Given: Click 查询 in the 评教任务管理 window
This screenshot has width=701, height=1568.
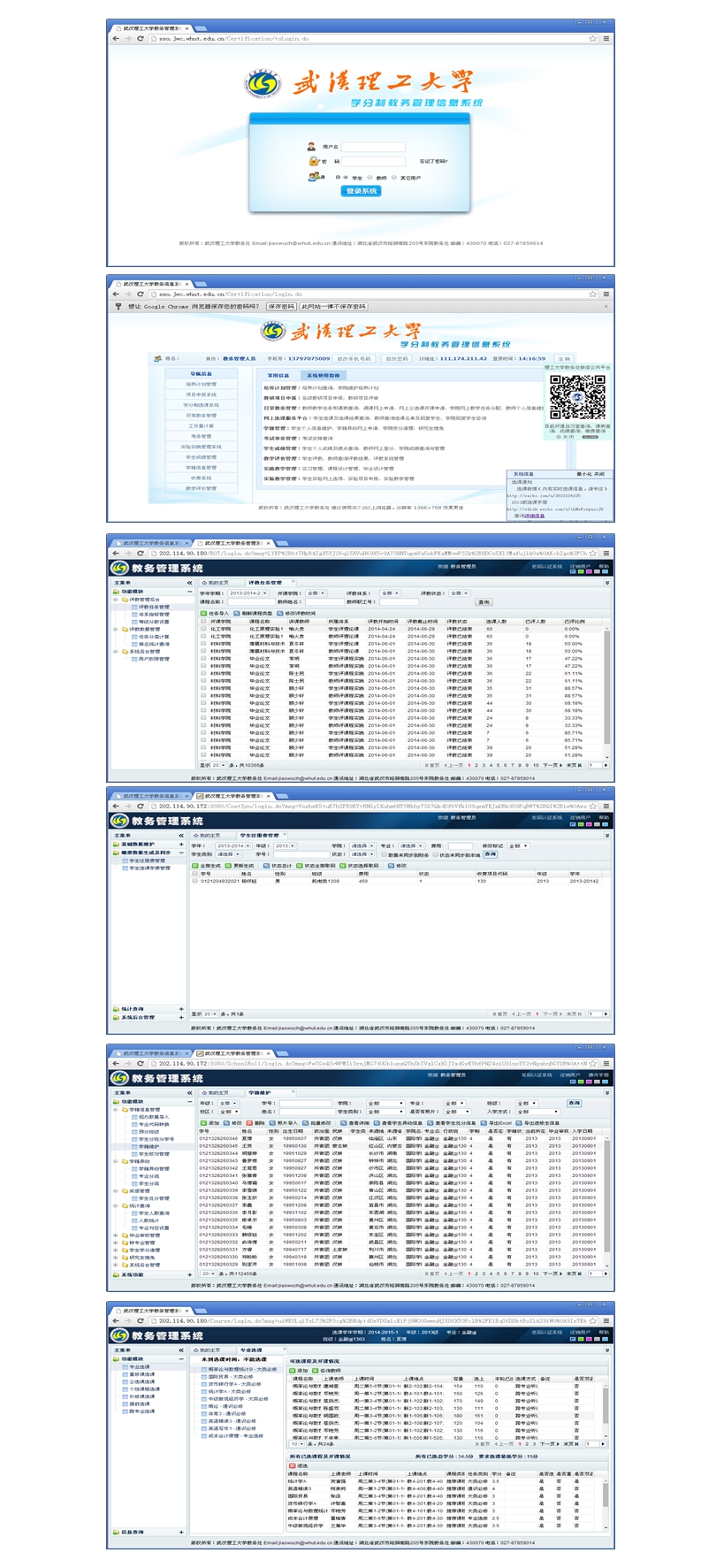Looking at the screenshot, I should click(x=484, y=602).
